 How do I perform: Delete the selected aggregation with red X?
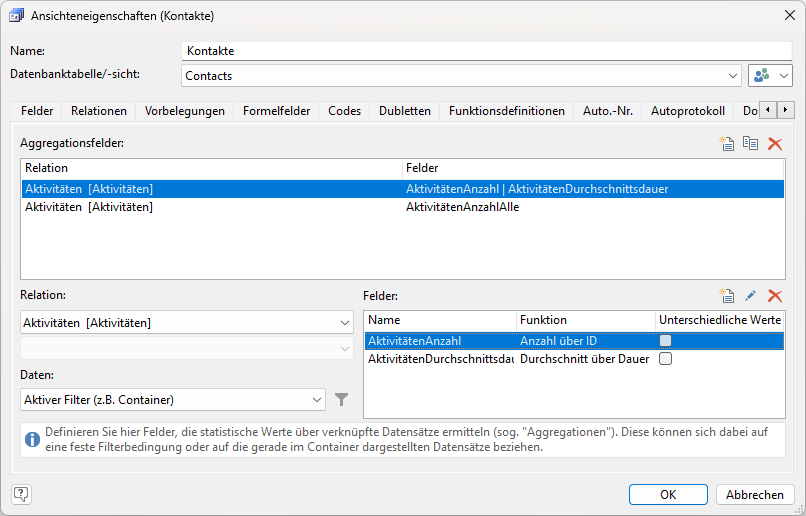tap(774, 144)
